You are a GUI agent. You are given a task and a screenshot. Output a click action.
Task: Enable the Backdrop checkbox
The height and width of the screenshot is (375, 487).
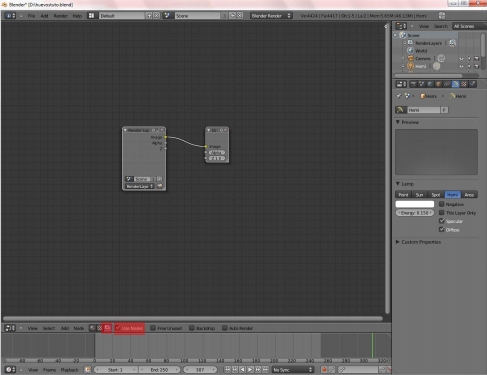click(x=192, y=328)
